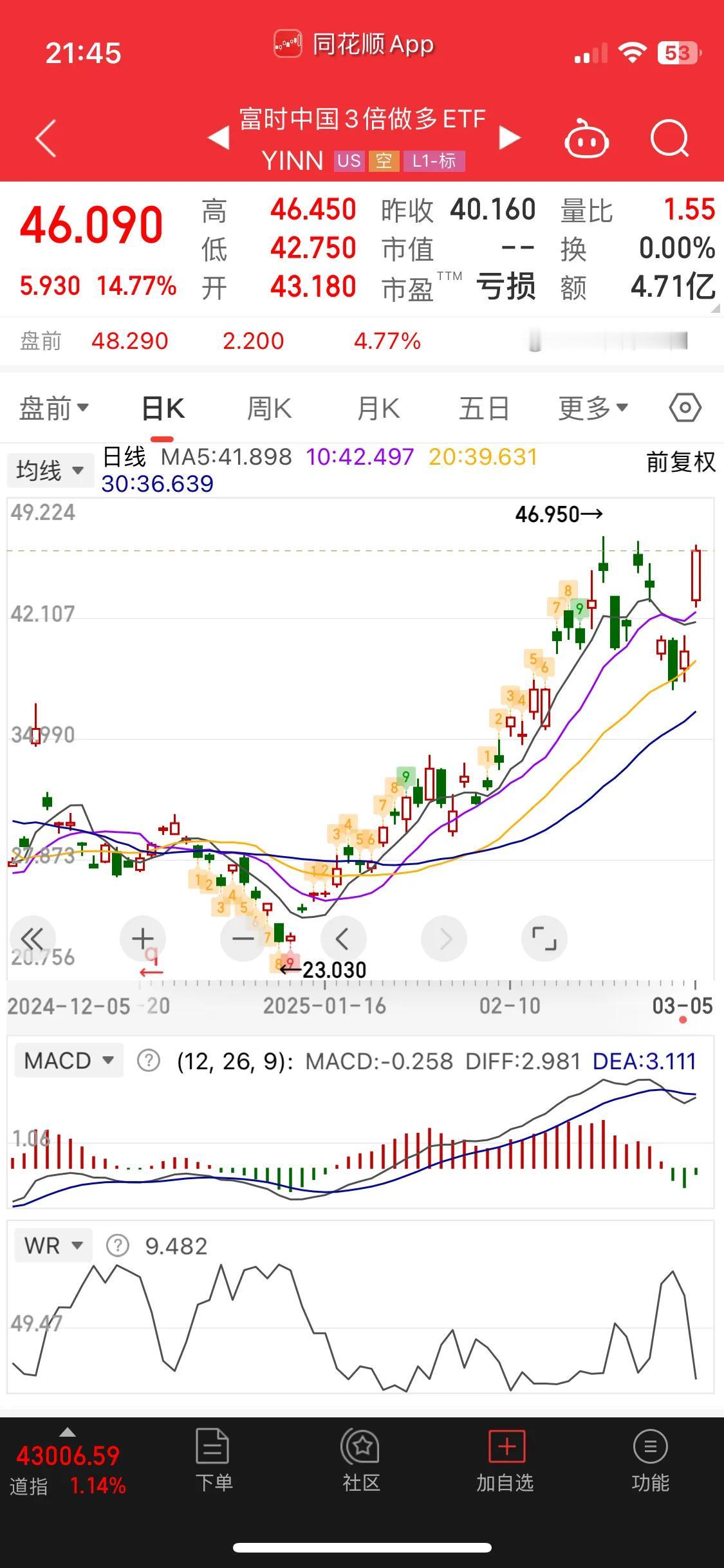Tap change percent 14.77%
The width and height of the screenshot is (724, 1568).
pos(136,286)
